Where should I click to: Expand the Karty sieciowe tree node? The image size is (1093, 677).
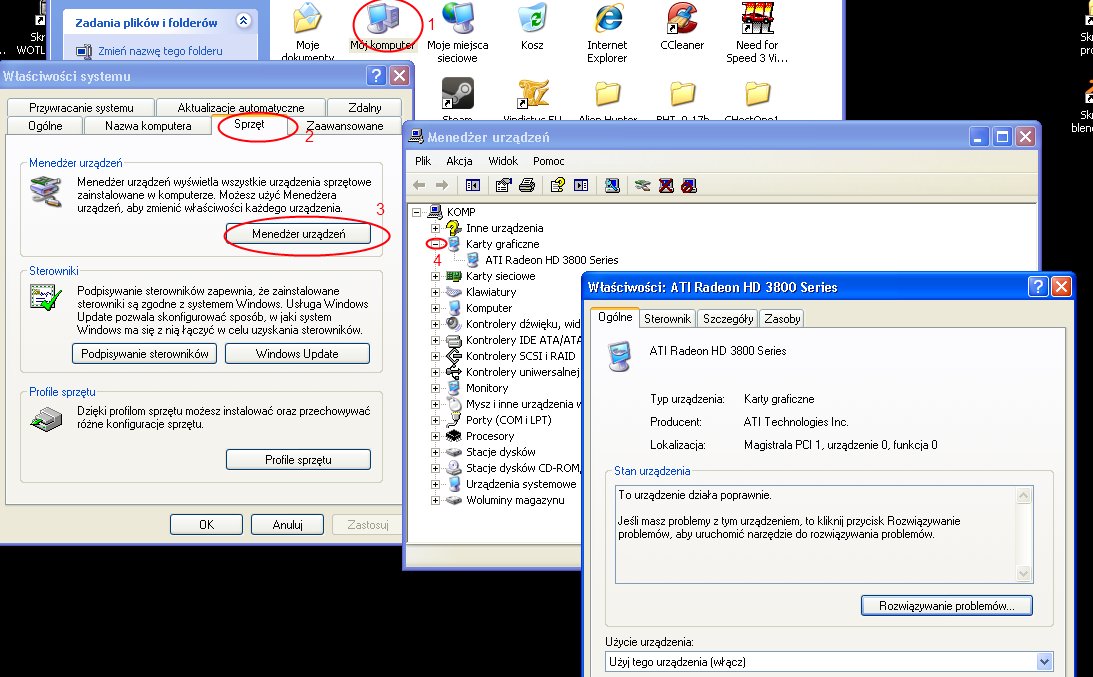[435, 276]
